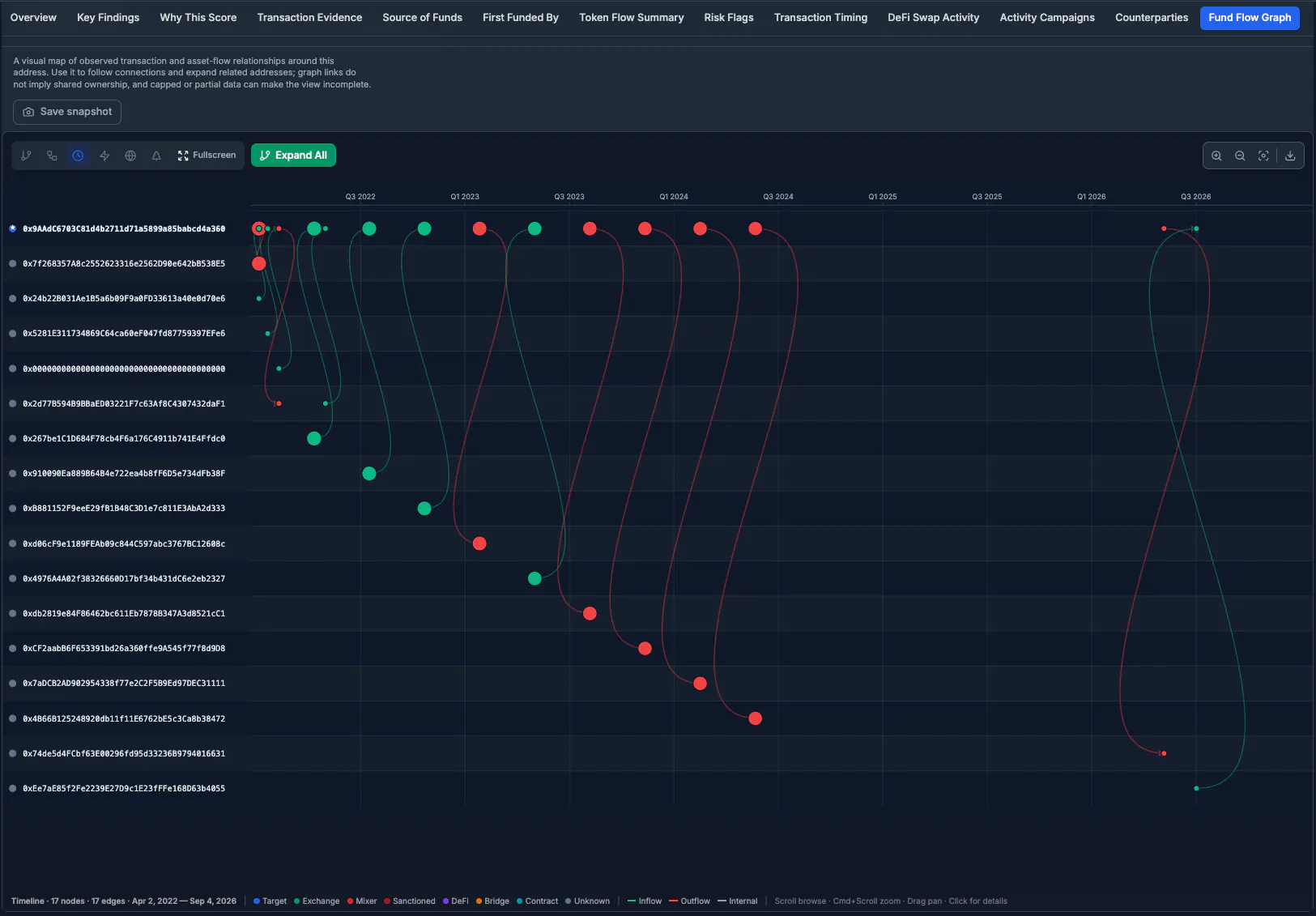Open the Token Flow Summary tab

pyautogui.click(x=632, y=18)
